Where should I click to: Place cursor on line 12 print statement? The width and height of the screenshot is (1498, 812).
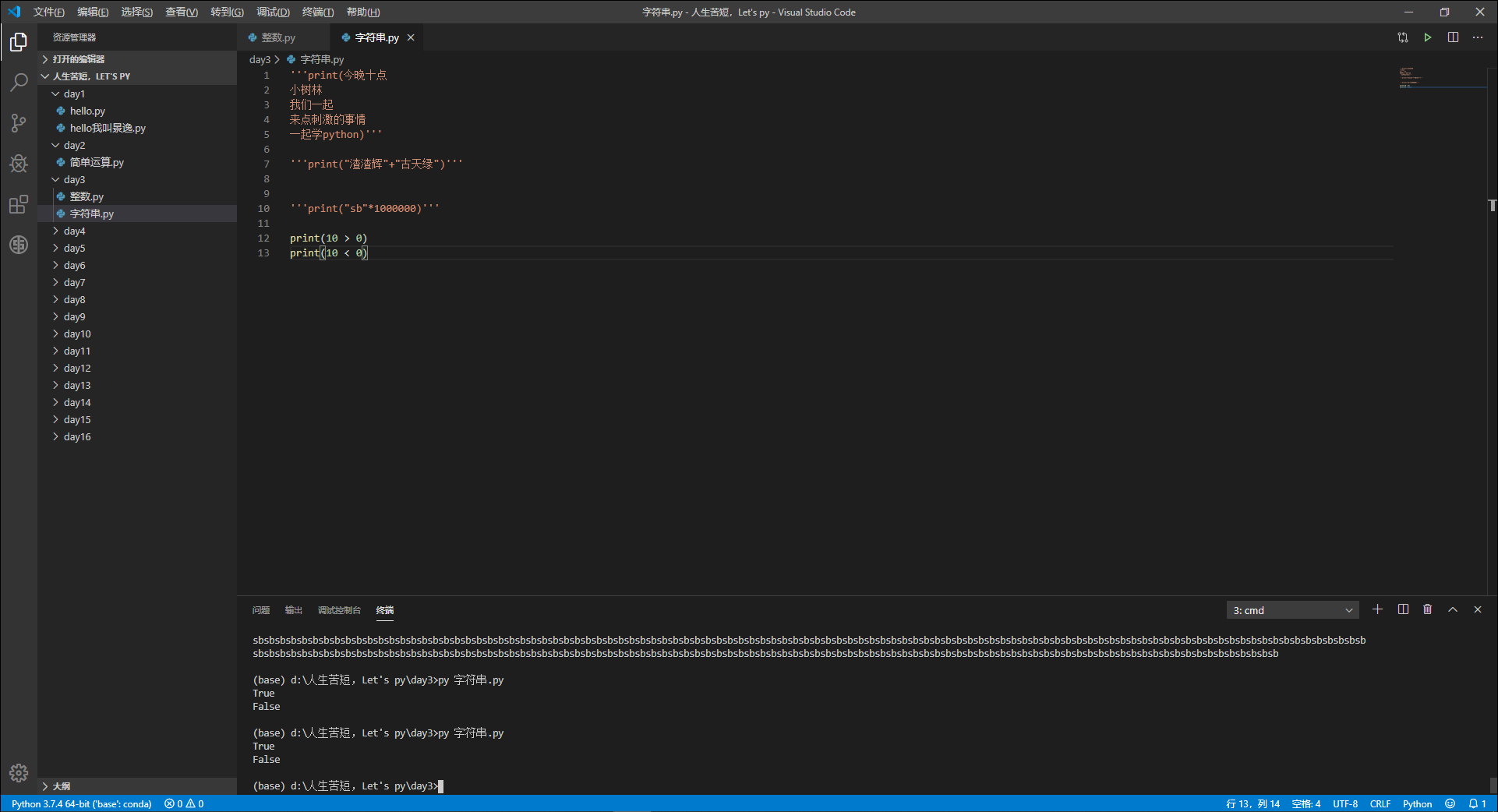[x=328, y=238]
